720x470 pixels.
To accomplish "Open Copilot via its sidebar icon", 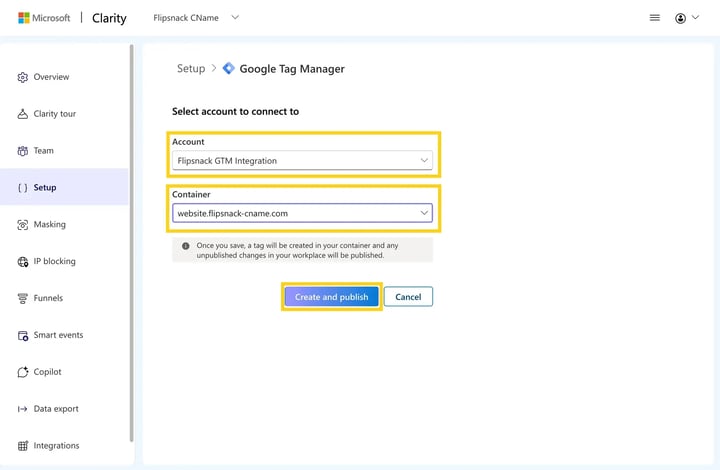I will pos(22,372).
